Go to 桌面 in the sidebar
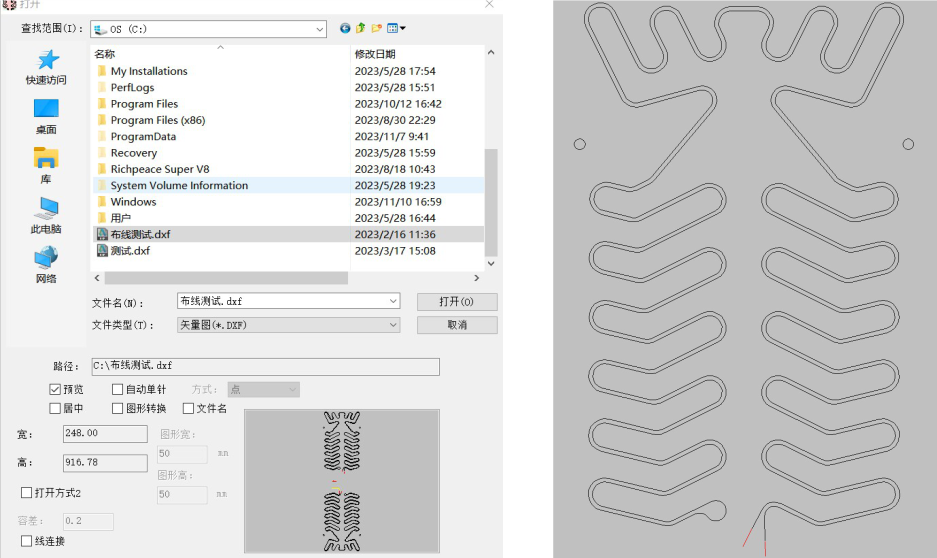 pyautogui.click(x=46, y=117)
